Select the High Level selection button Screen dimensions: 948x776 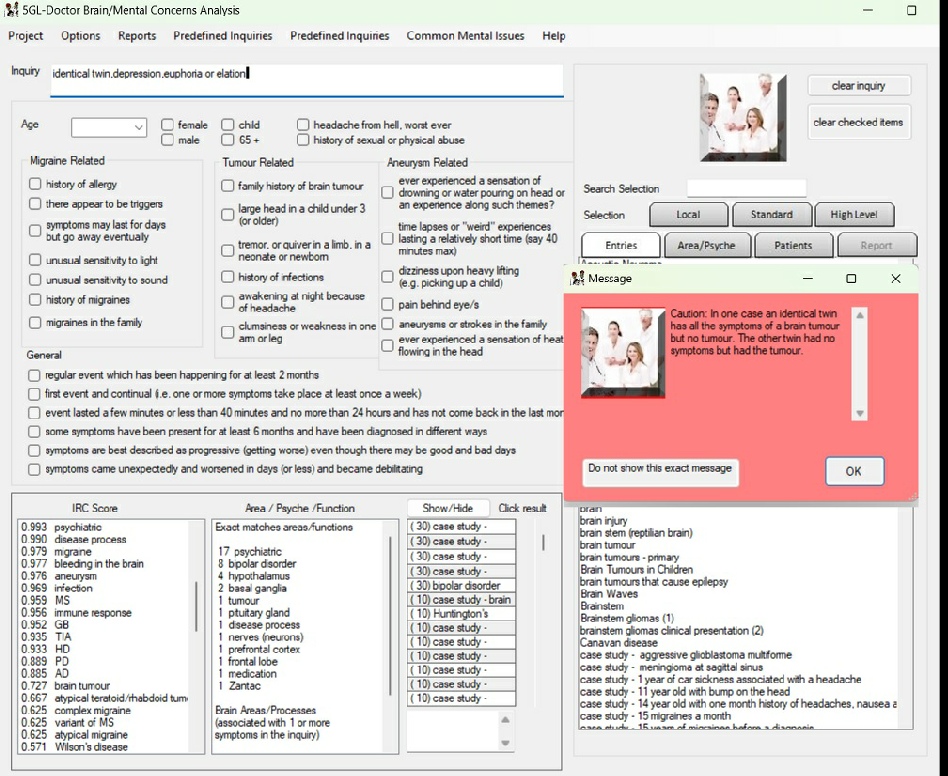click(x=855, y=214)
